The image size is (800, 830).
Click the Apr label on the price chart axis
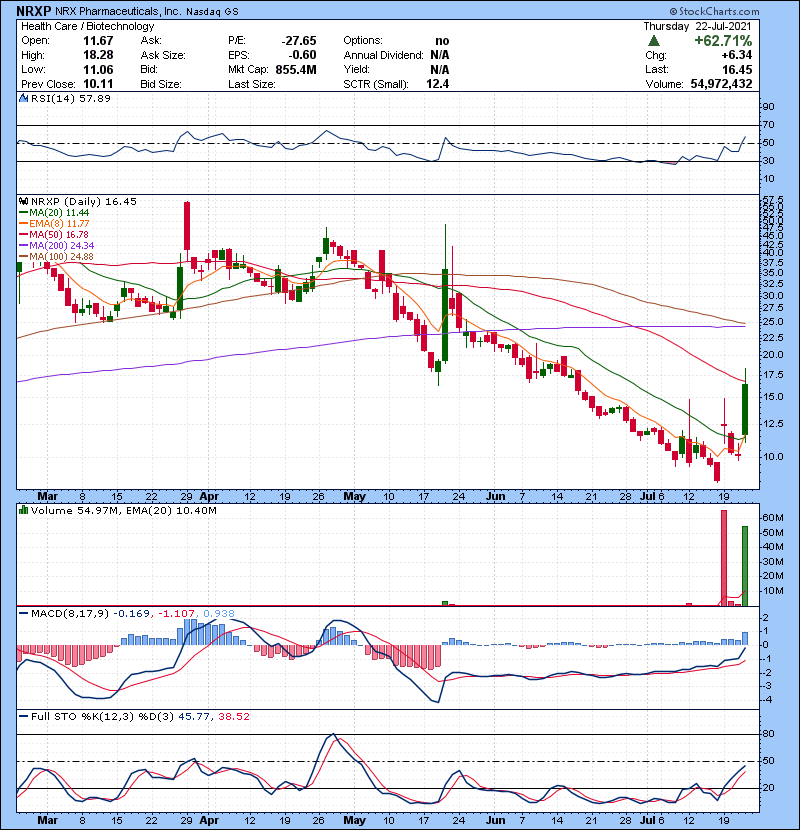tap(209, 497)
